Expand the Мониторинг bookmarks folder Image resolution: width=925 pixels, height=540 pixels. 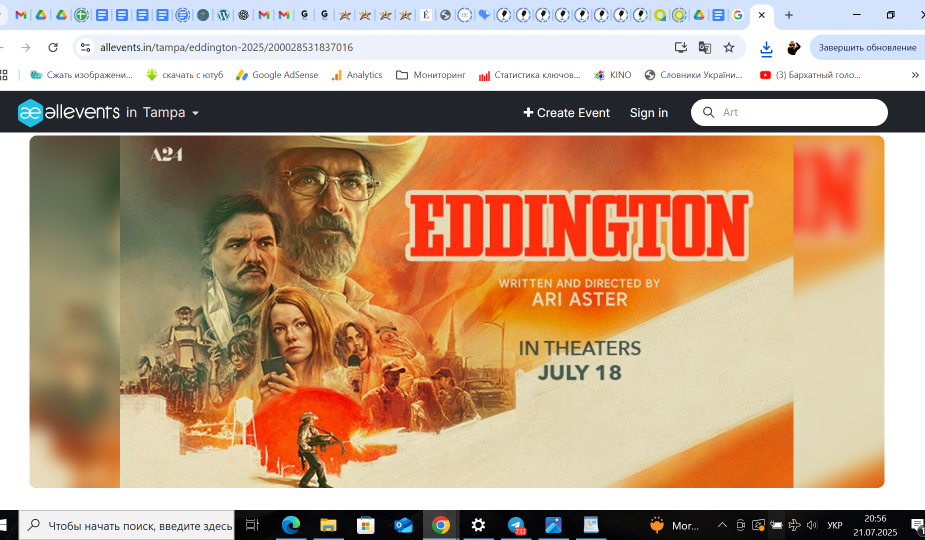coord(431,75)
